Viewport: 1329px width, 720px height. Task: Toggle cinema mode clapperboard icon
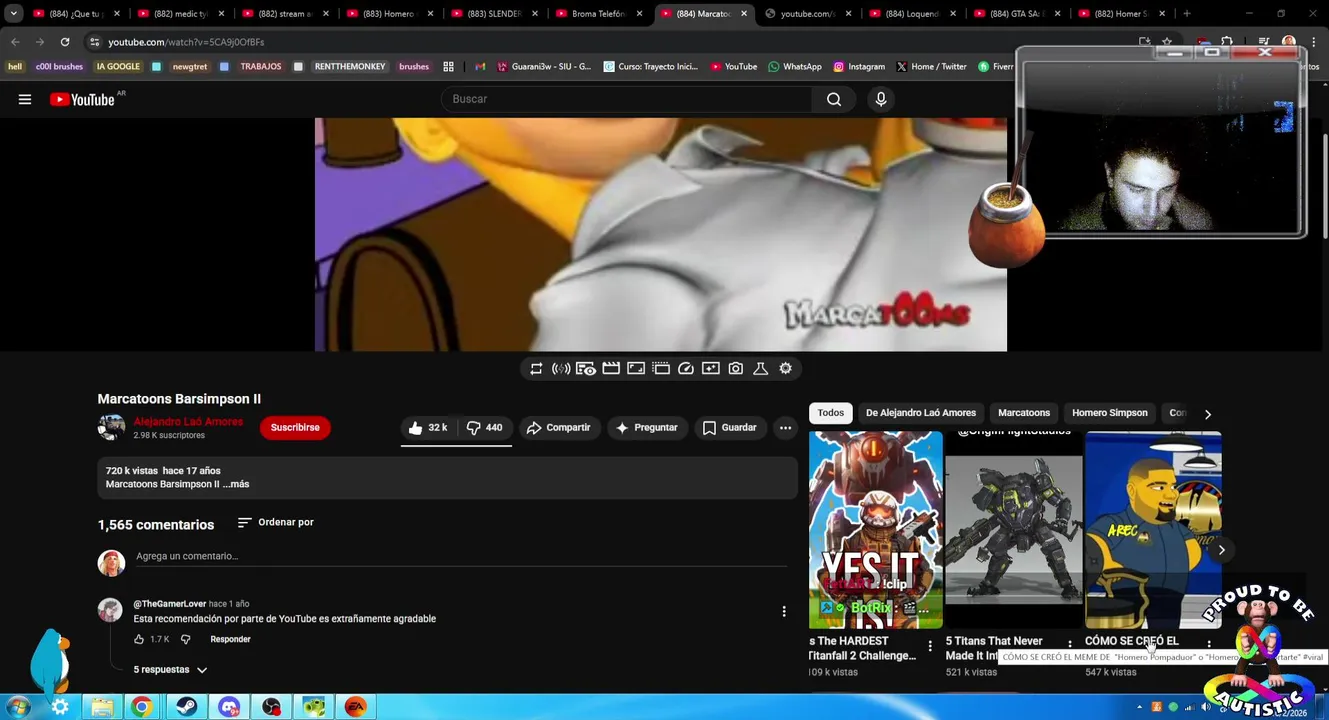point(611,369)
